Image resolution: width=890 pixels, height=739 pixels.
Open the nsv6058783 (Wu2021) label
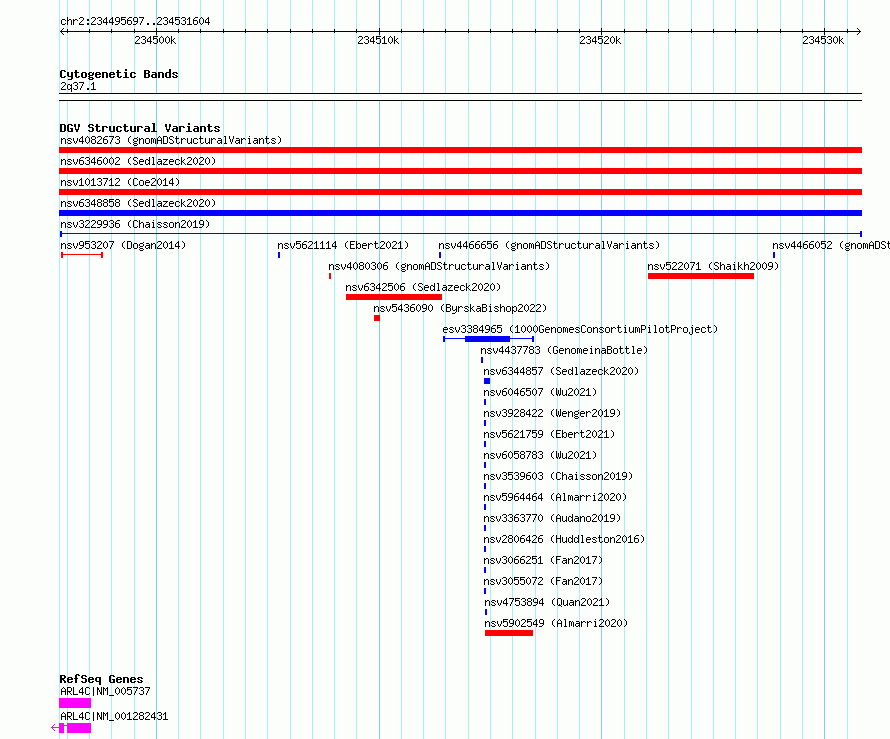click(540, 455)
